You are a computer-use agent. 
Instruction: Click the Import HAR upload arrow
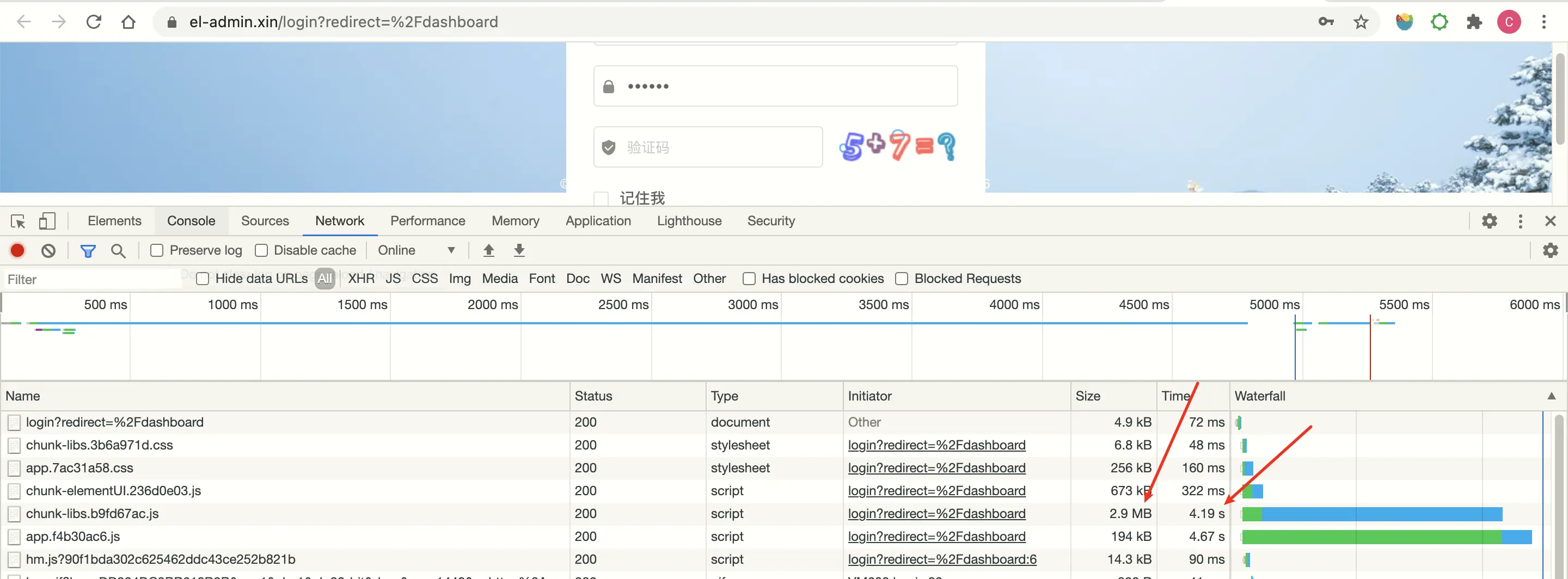[488, 250]
